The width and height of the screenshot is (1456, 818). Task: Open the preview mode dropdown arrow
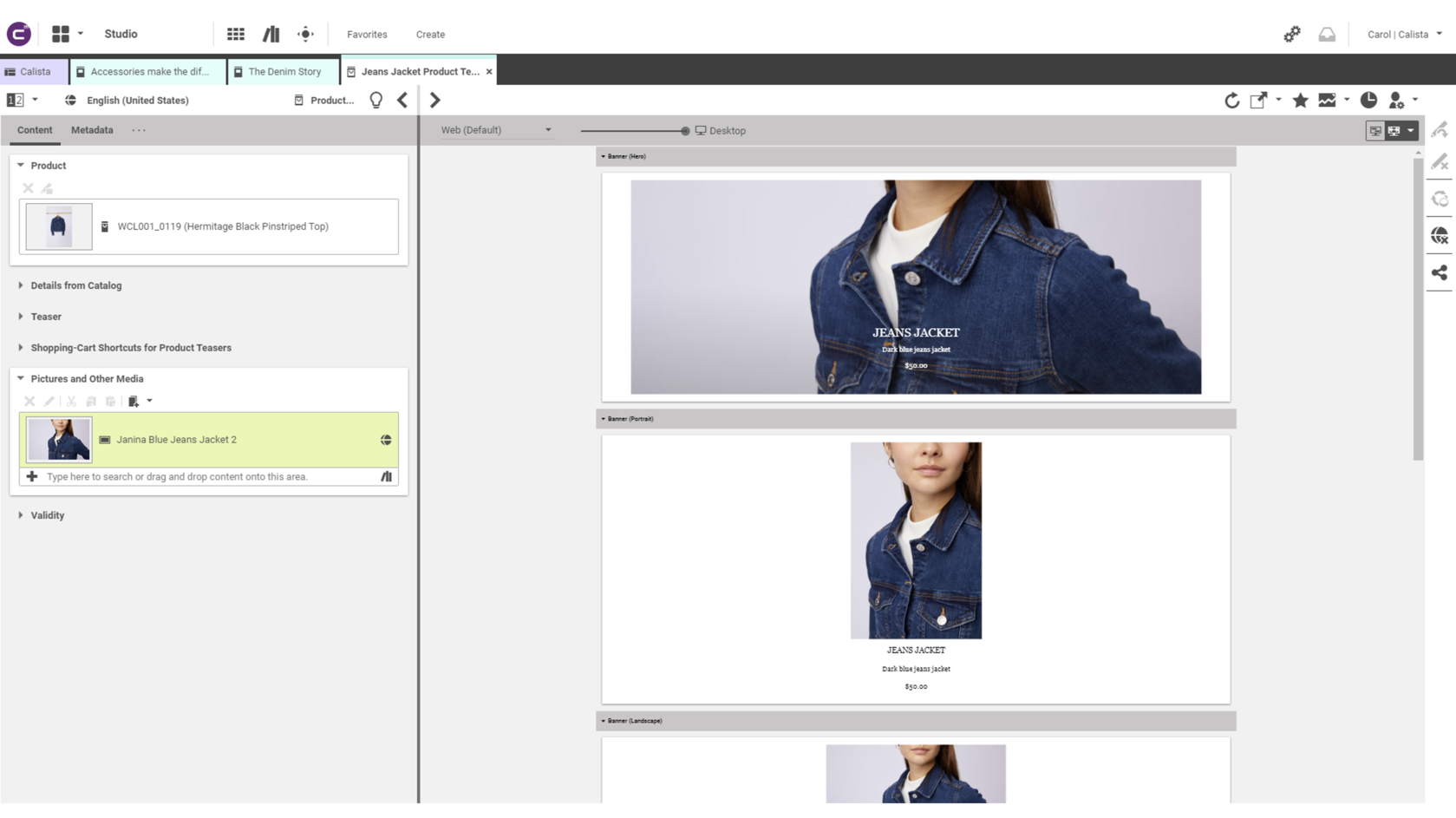point(1411,131)
